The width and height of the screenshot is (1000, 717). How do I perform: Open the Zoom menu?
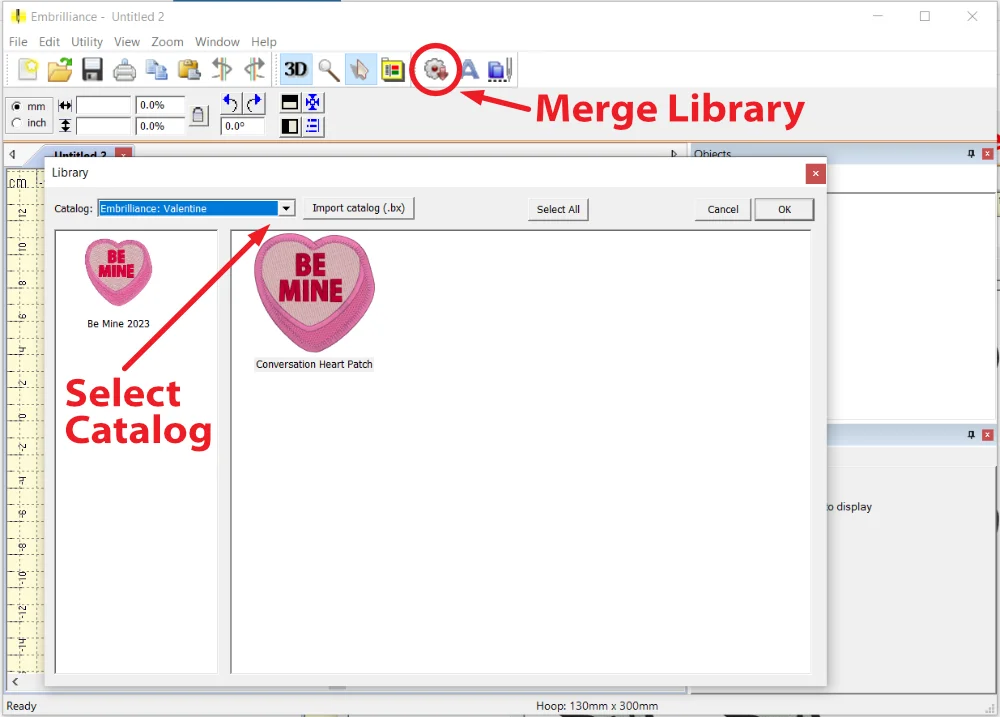[x=167, y=42]
